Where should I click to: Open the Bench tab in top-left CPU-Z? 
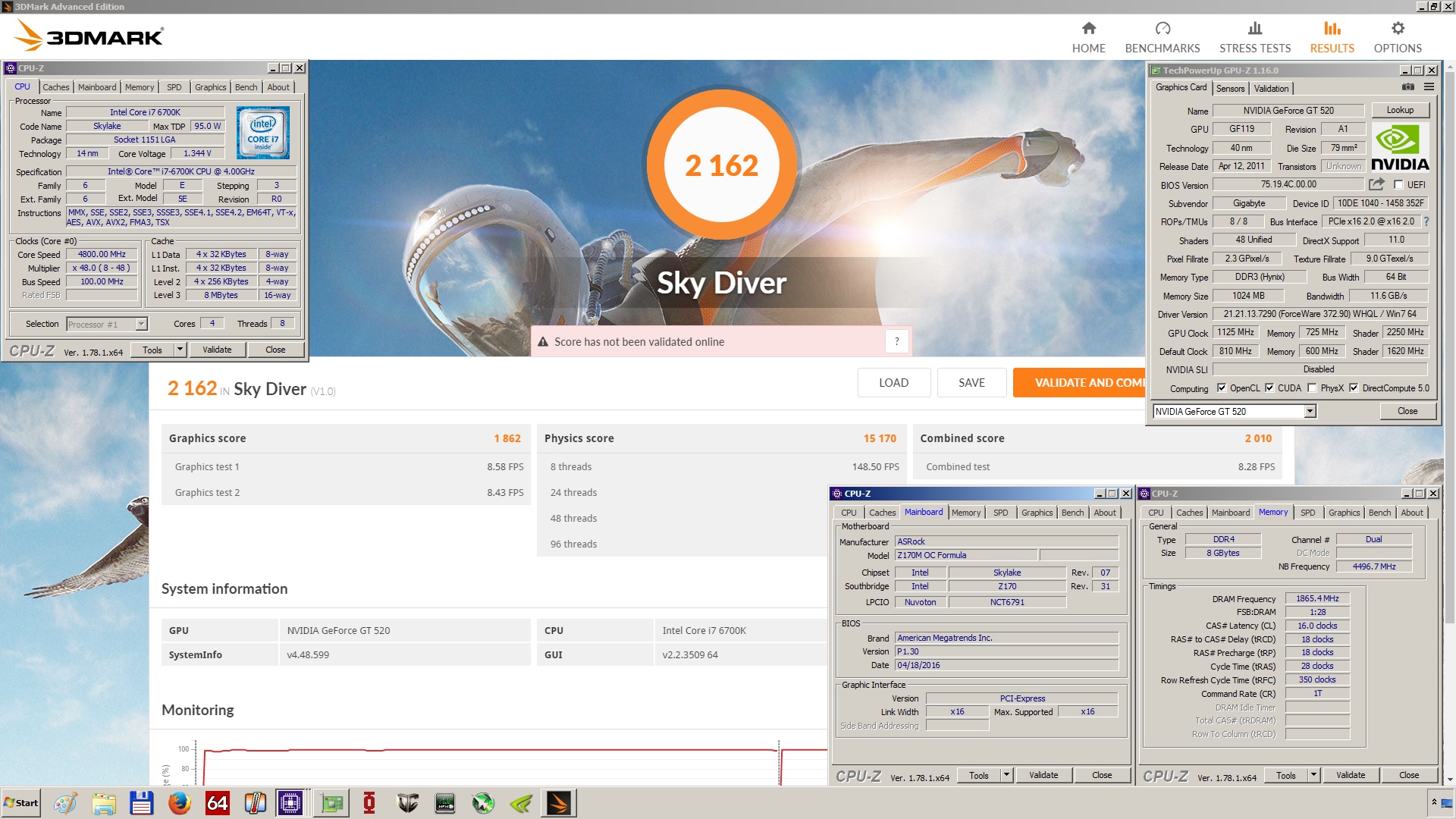pos(246,87)
